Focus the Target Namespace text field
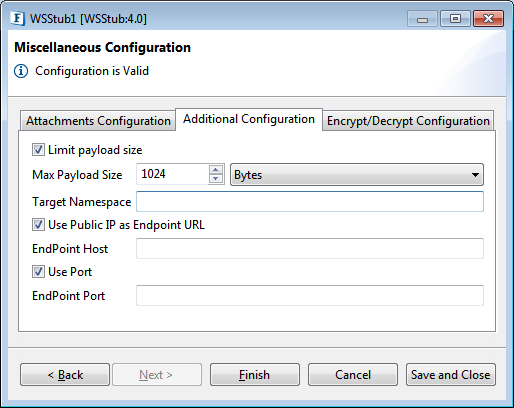 tap(310, 201)
